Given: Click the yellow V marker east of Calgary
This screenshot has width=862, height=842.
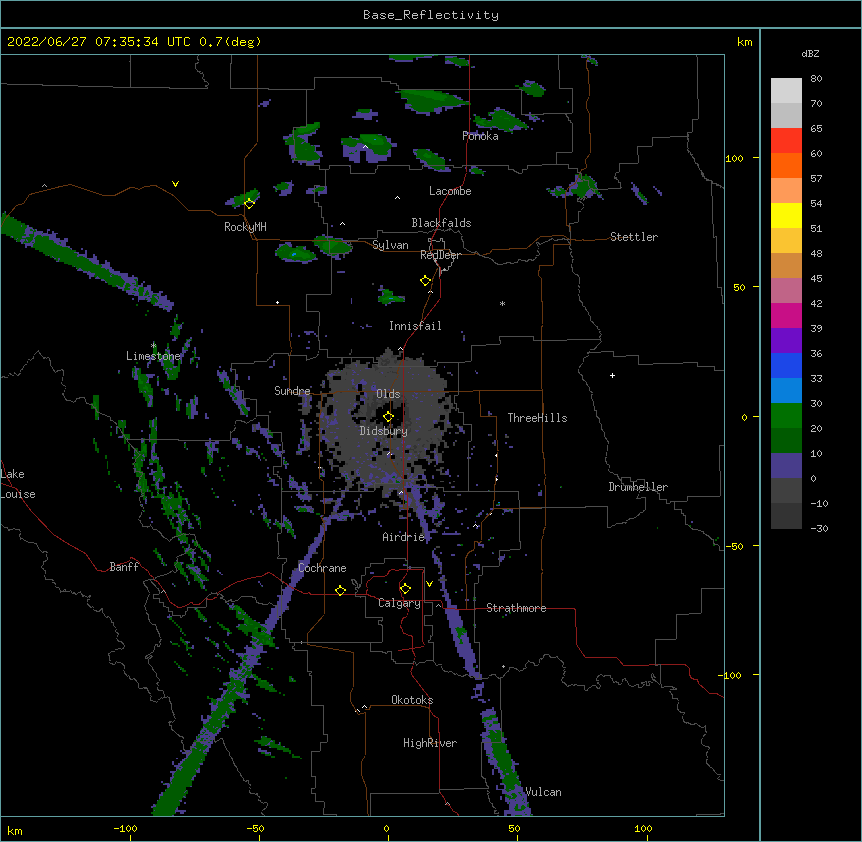Looking at the screenshot, I should click(x=429, y=584).
